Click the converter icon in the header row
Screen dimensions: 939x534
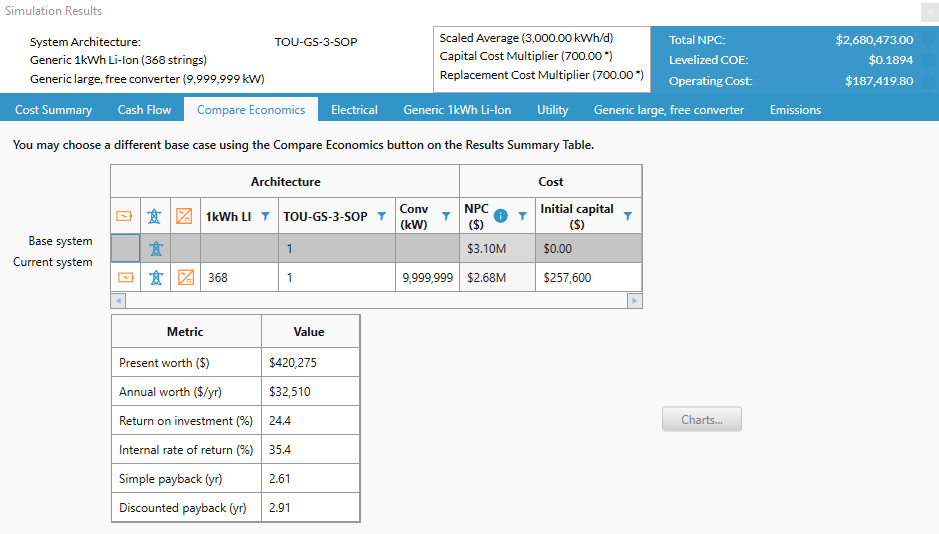click(x=184, y=216)
